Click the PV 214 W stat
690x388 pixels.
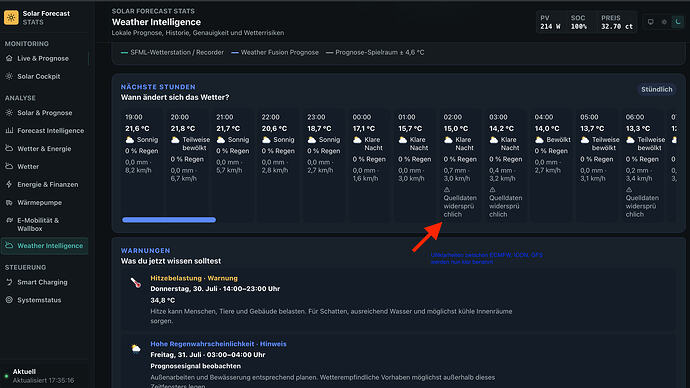[x=550, y=22]
